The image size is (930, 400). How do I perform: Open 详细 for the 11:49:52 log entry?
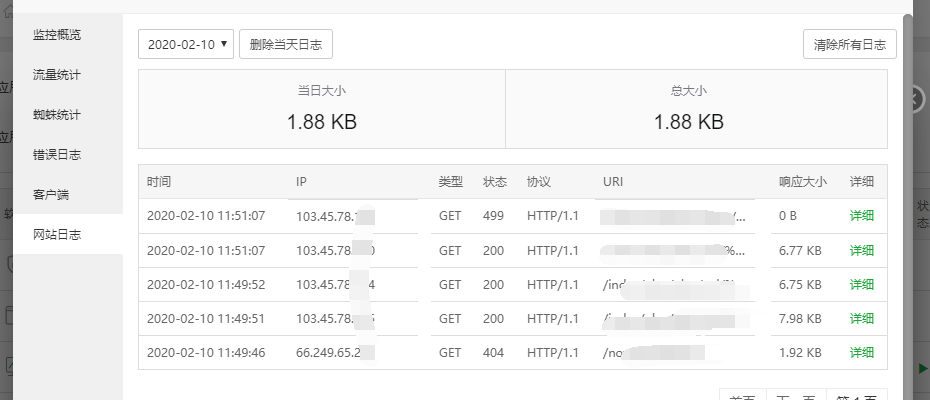coord(861,284)
